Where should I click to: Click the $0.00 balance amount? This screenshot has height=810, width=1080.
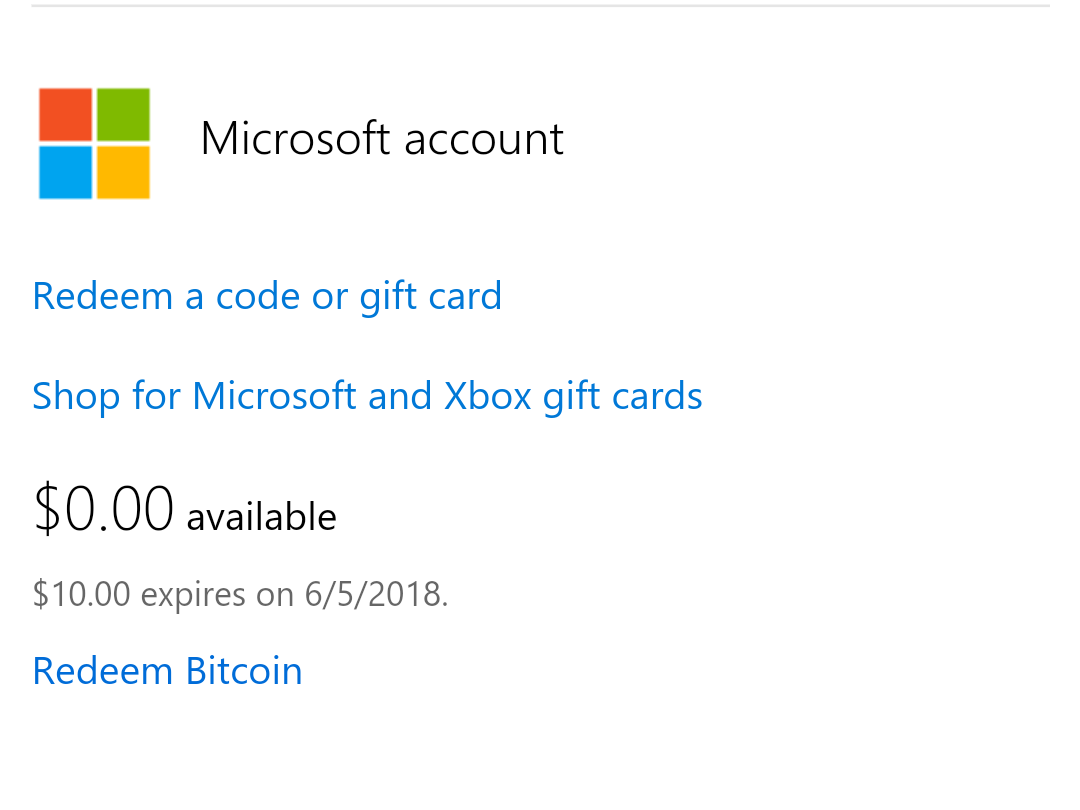(103, 509)
